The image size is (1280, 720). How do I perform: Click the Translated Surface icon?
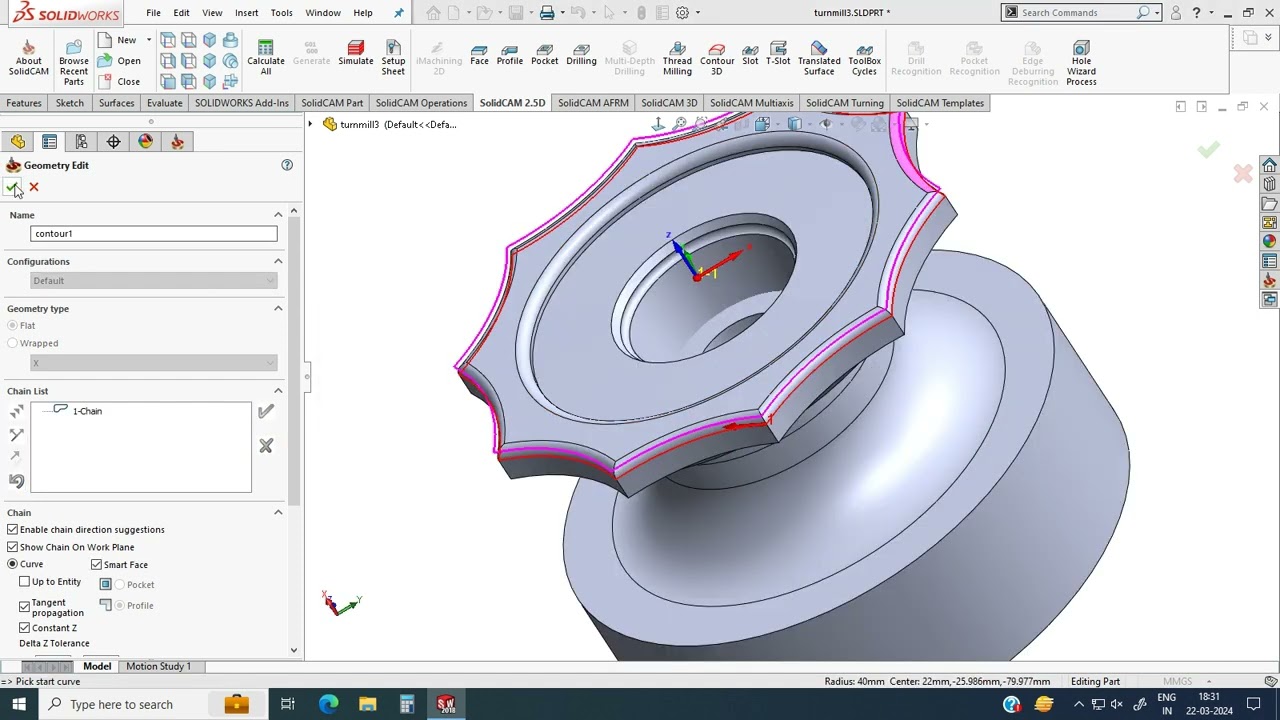coord(818,59)
